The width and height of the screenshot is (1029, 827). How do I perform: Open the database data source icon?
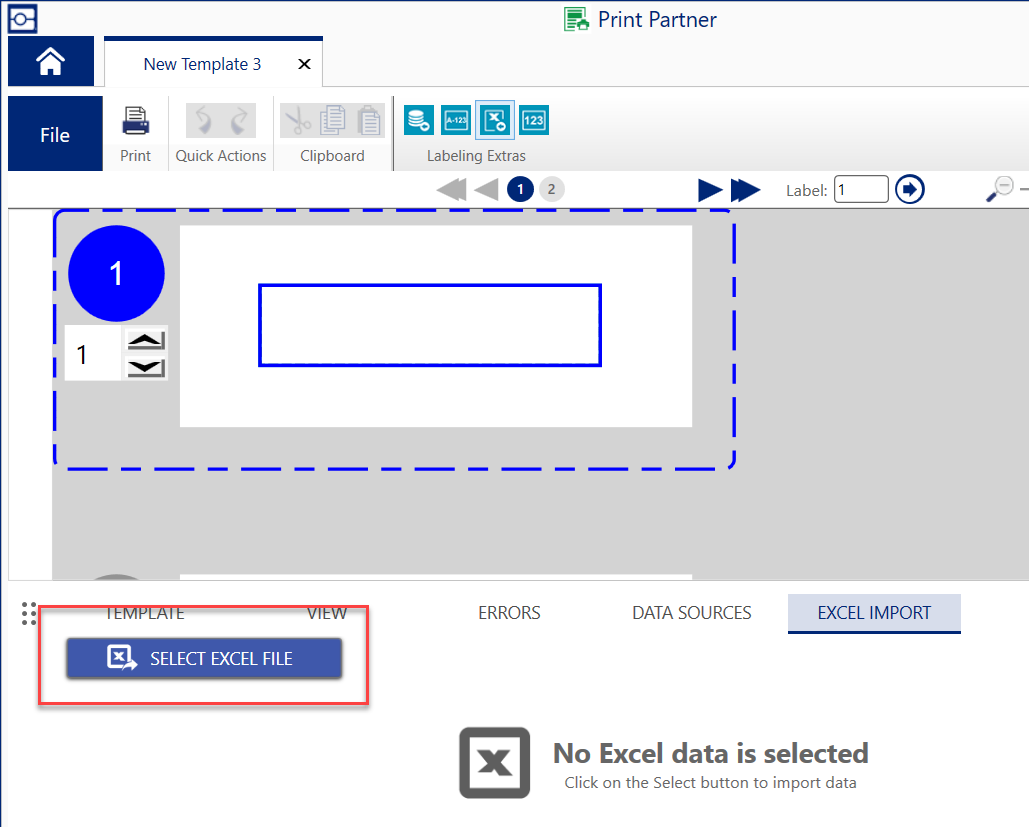coord(418,120)
